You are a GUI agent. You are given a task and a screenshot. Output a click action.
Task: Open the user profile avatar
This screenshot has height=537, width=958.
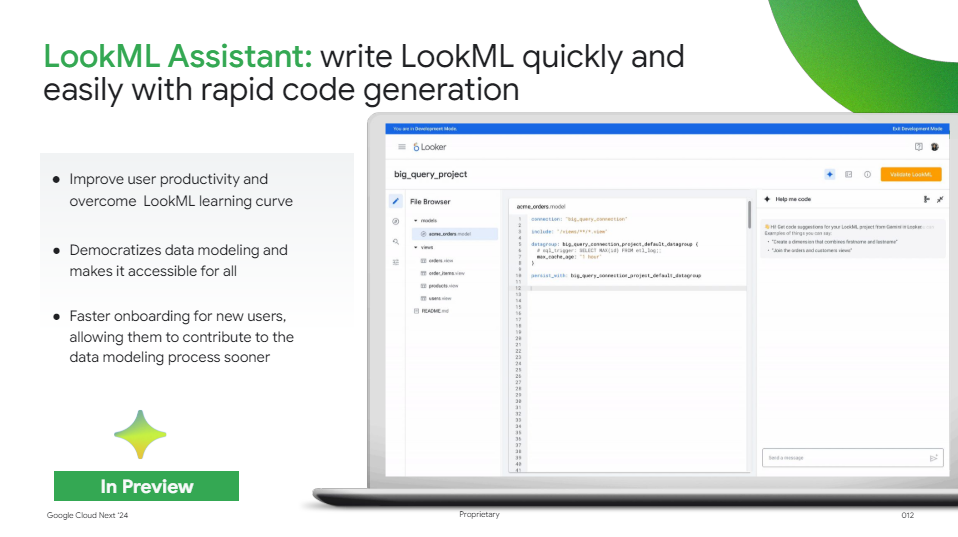(x=935, y=147)
